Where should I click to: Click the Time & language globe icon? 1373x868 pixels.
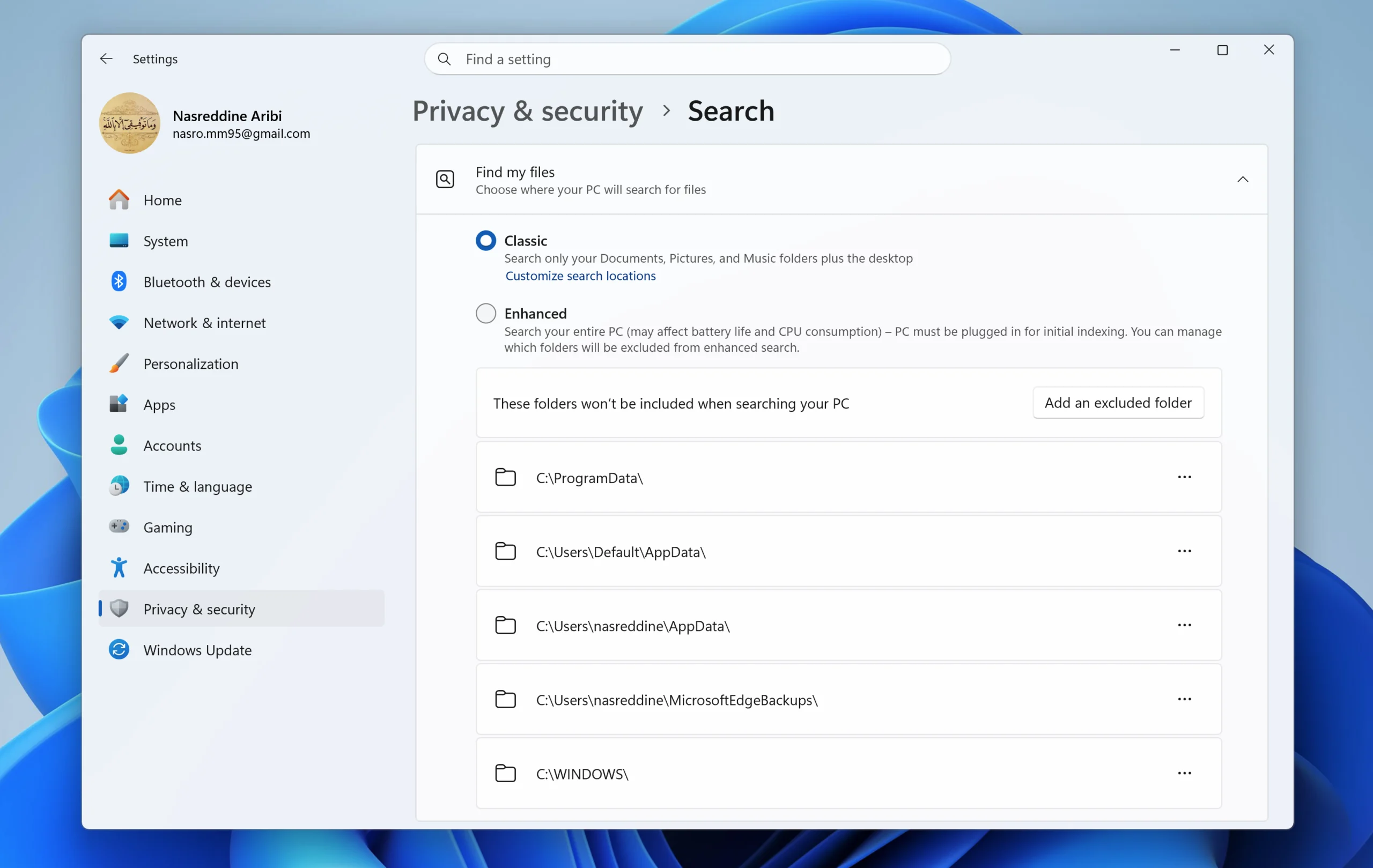click(x=119, y=486)
